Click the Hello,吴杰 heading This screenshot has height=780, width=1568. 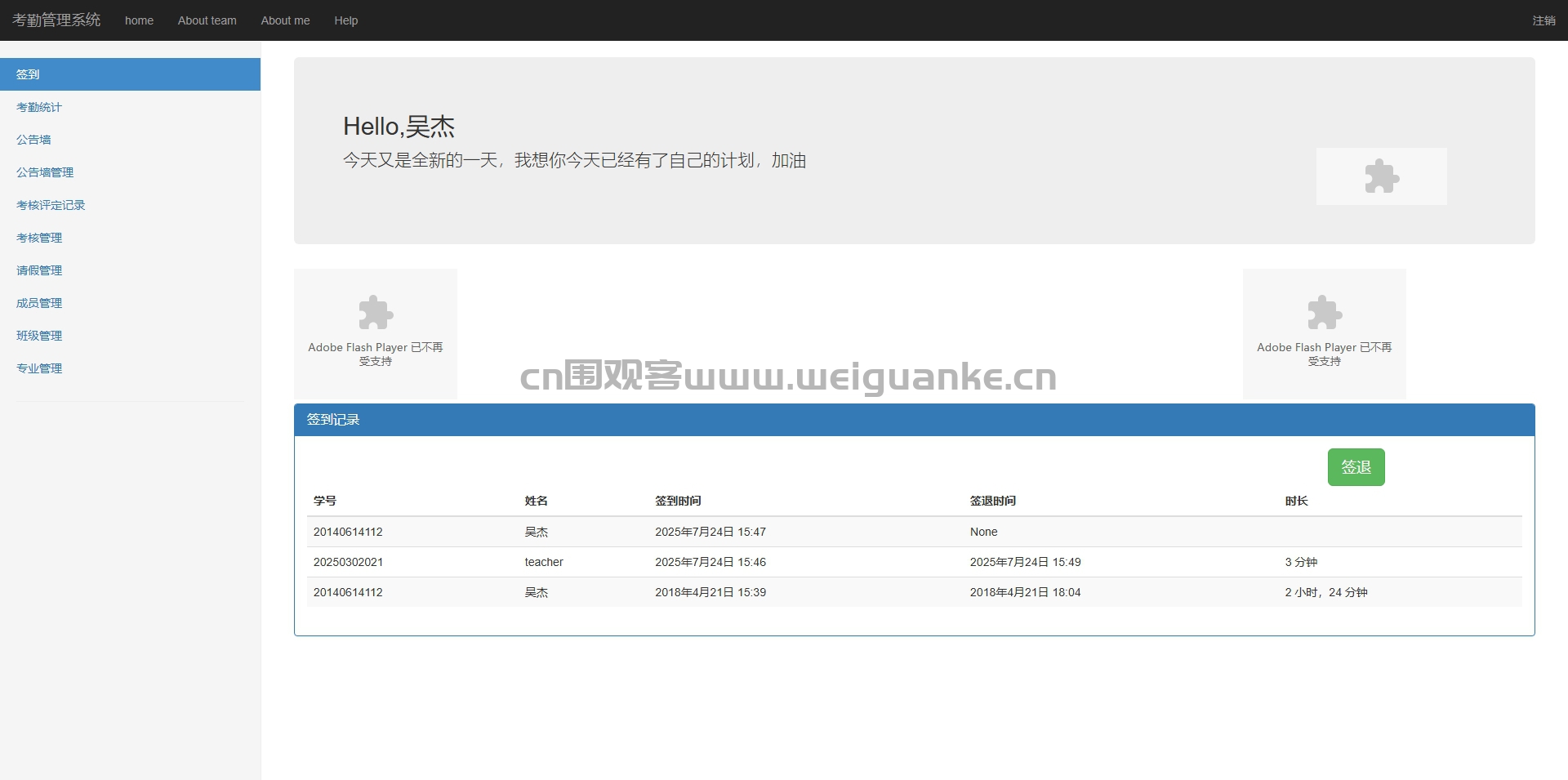click(x=399, y=127)
